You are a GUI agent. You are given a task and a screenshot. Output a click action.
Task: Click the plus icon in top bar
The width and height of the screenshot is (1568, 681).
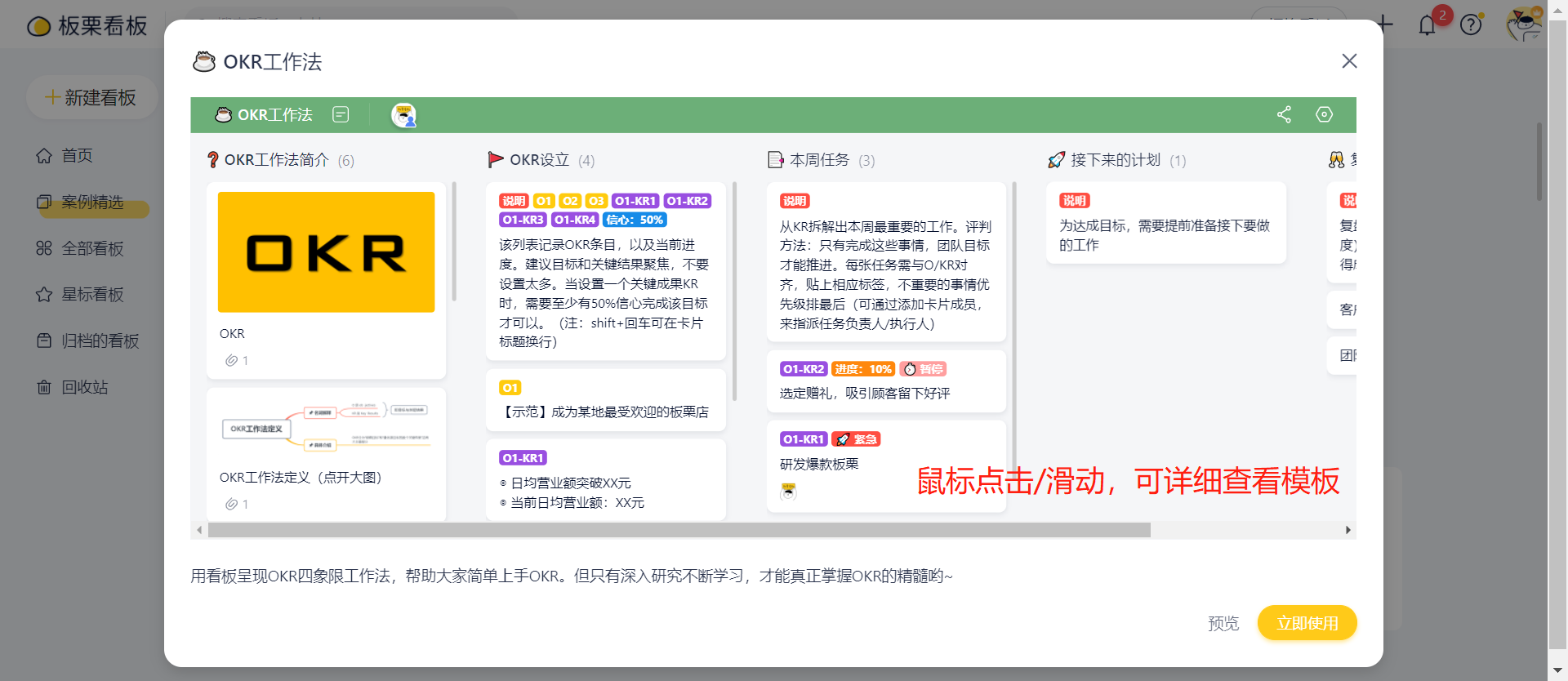pyautogui.click(x=1385, y=24)
